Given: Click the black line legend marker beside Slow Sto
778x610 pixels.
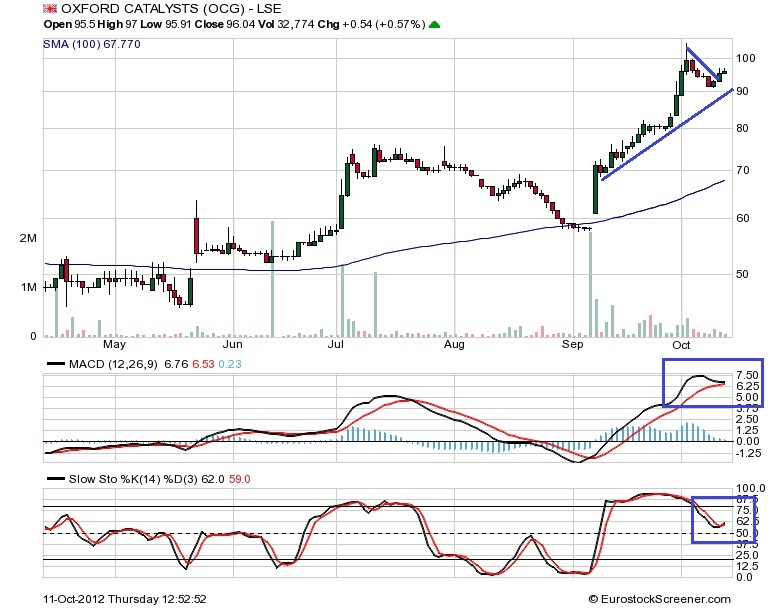Looking at the screenshot, I should pyautogui.click(x=56, y=479).
